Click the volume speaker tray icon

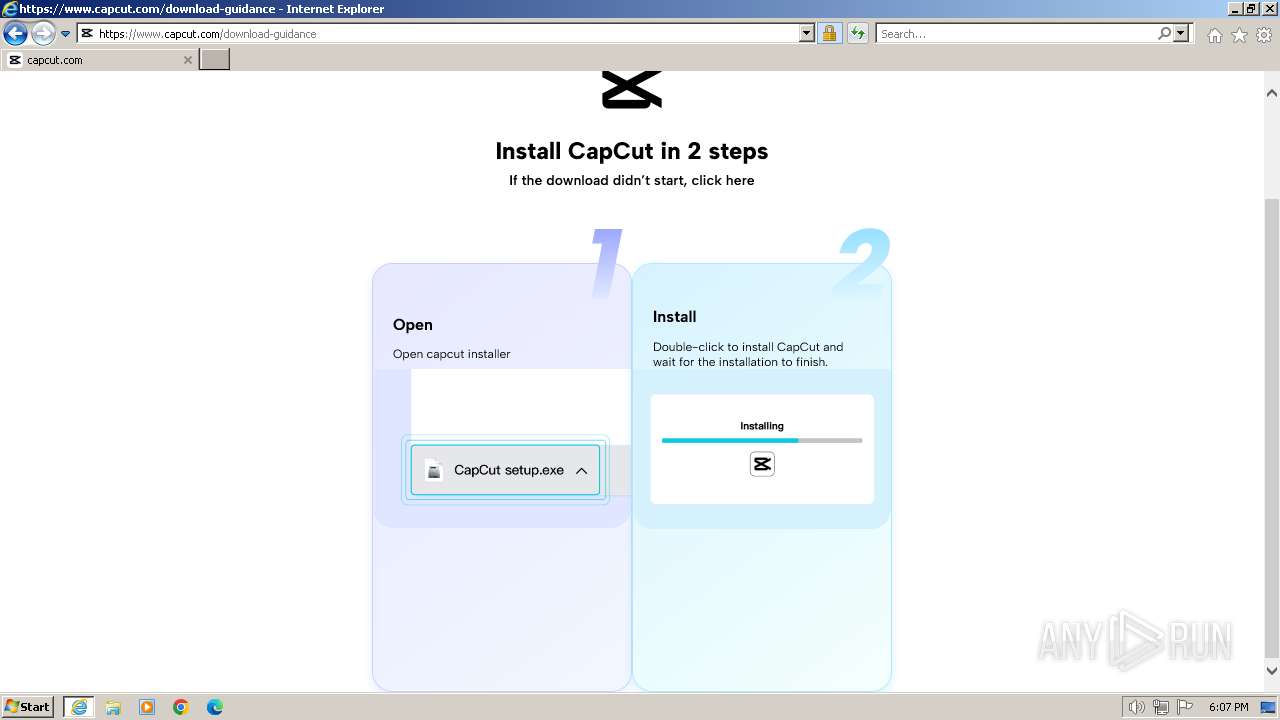point(1137,707)
